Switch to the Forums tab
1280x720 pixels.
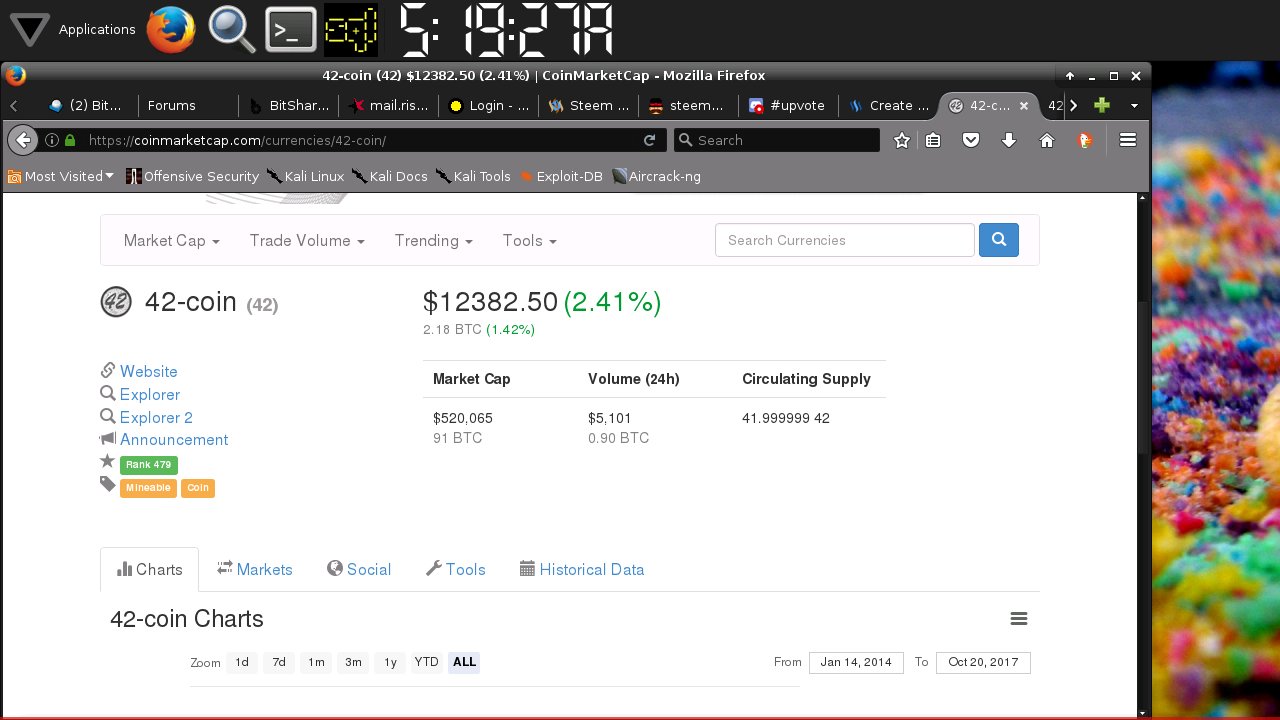(187, 105)
